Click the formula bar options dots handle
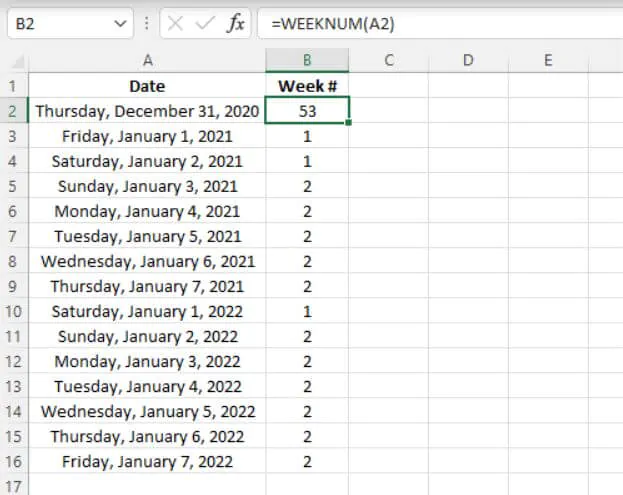This screenshot has height=495, width=623. (147, 24)
